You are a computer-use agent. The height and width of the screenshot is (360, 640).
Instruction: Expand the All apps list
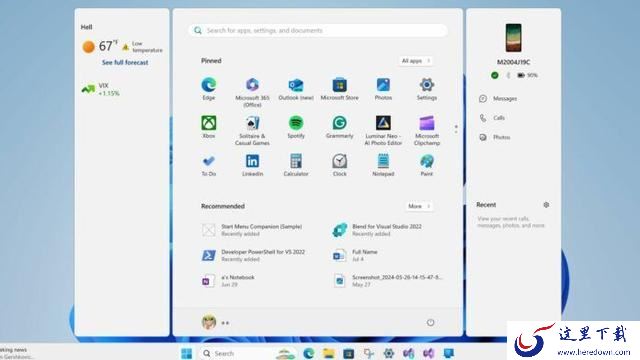coord(416,61)
